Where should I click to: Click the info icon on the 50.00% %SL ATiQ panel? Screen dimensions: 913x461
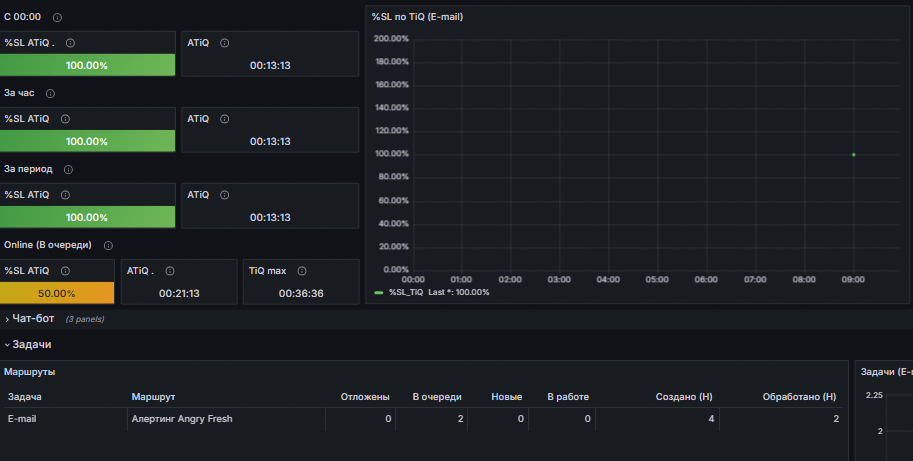pos(66,270)
